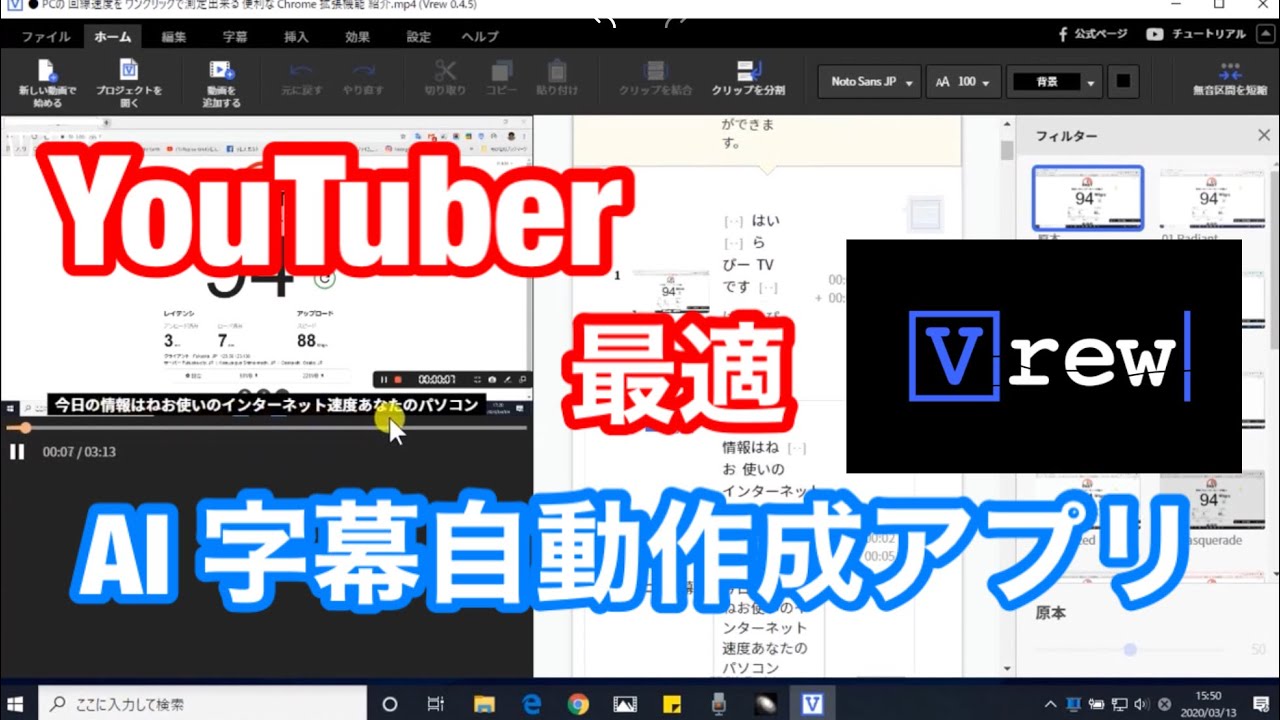The width and height of the screenshot is (1280, 720).
Task: Open the font size 100 dropdown
Action: click(x=964, y=82)
